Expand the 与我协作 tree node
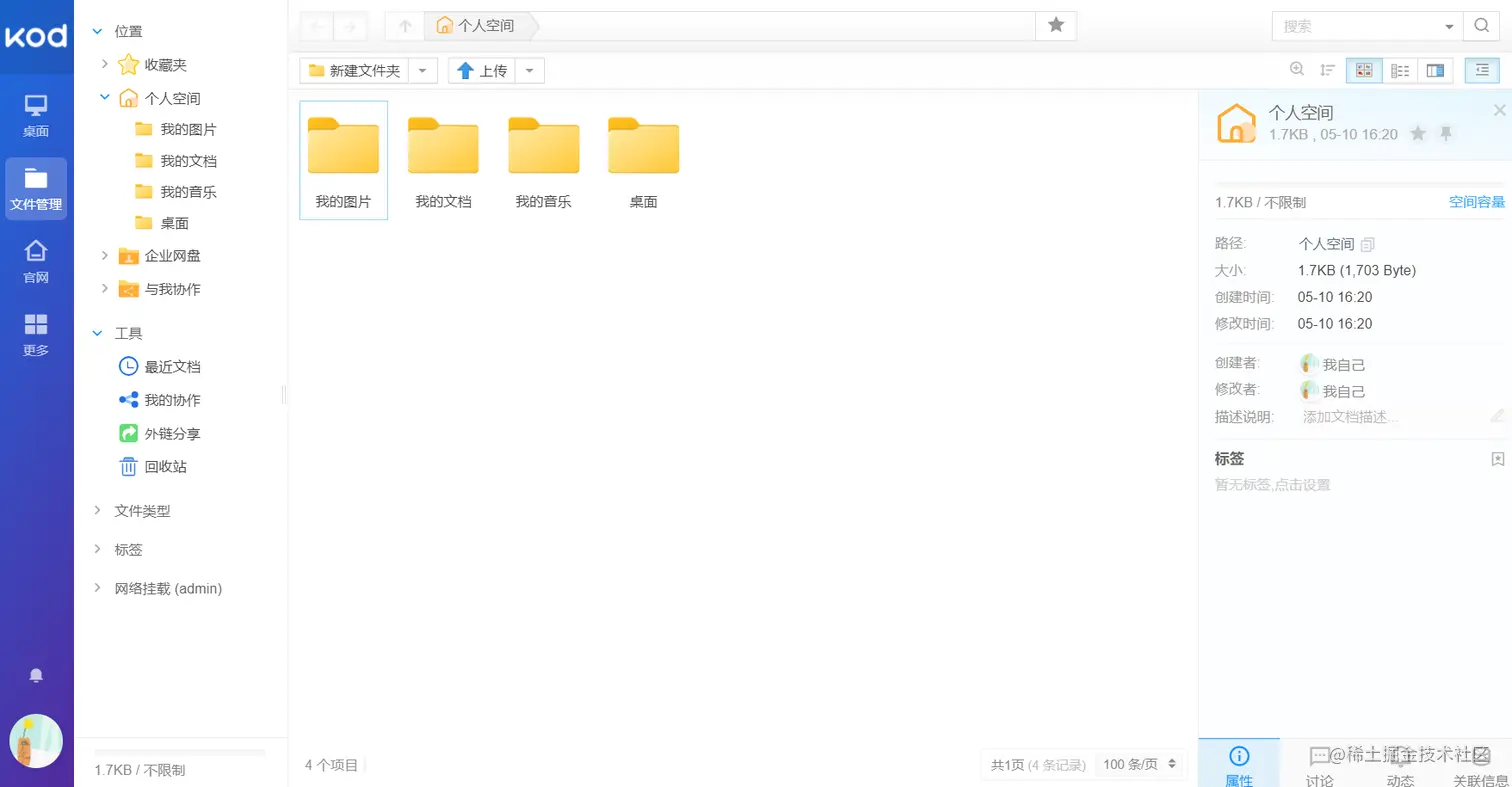The image size is (1512, 787). (105, 289)
